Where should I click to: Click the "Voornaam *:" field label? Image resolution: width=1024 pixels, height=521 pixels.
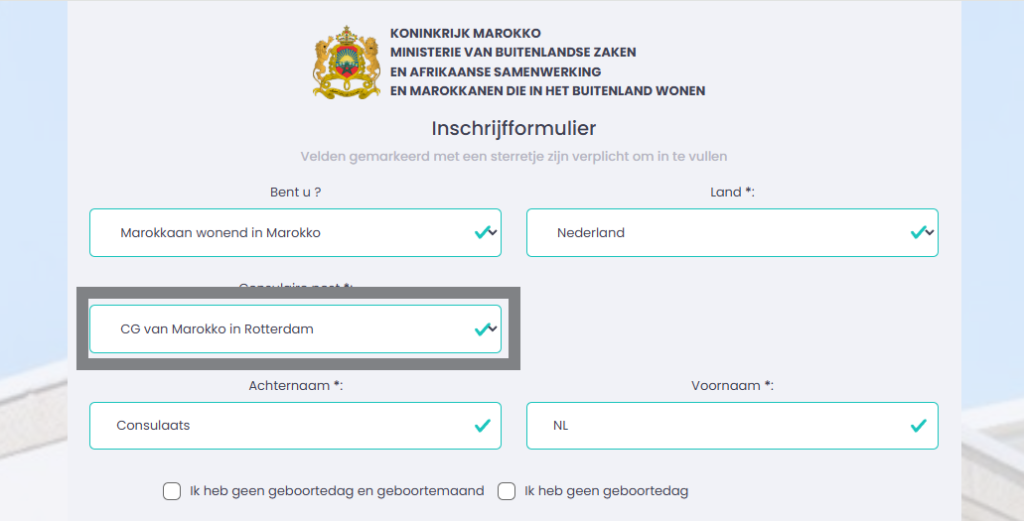click(732, 386)
